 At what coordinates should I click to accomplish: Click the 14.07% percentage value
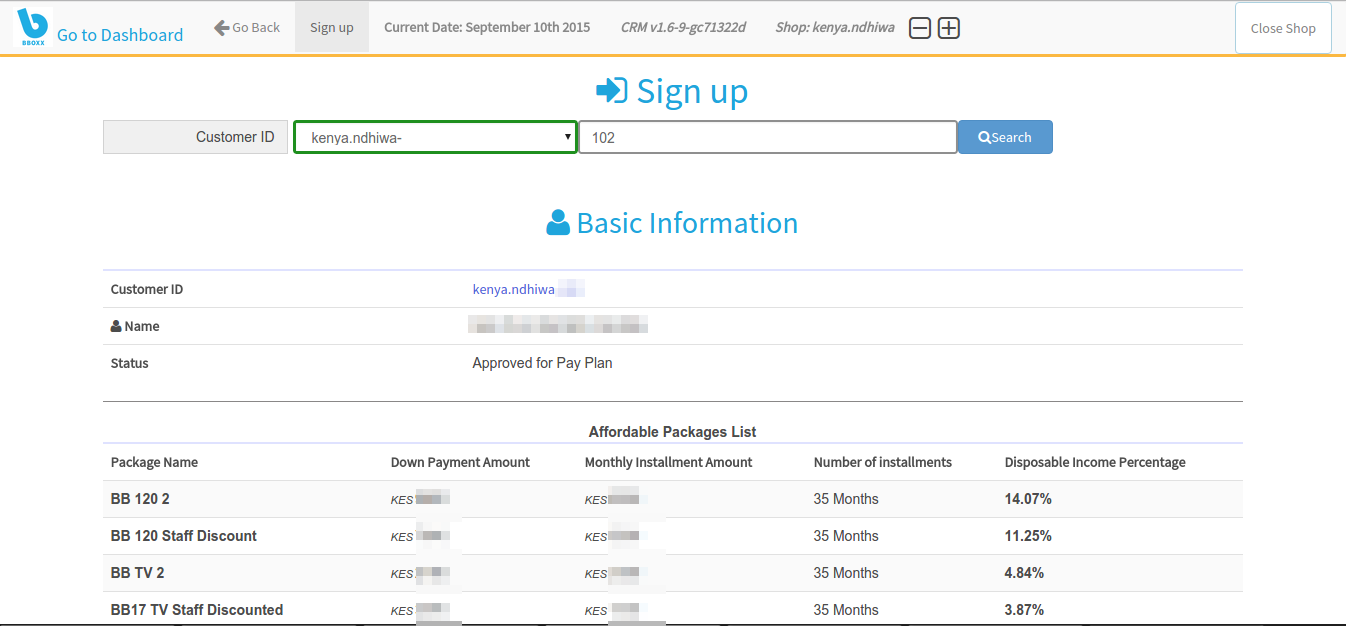(x=1028, y=499)
